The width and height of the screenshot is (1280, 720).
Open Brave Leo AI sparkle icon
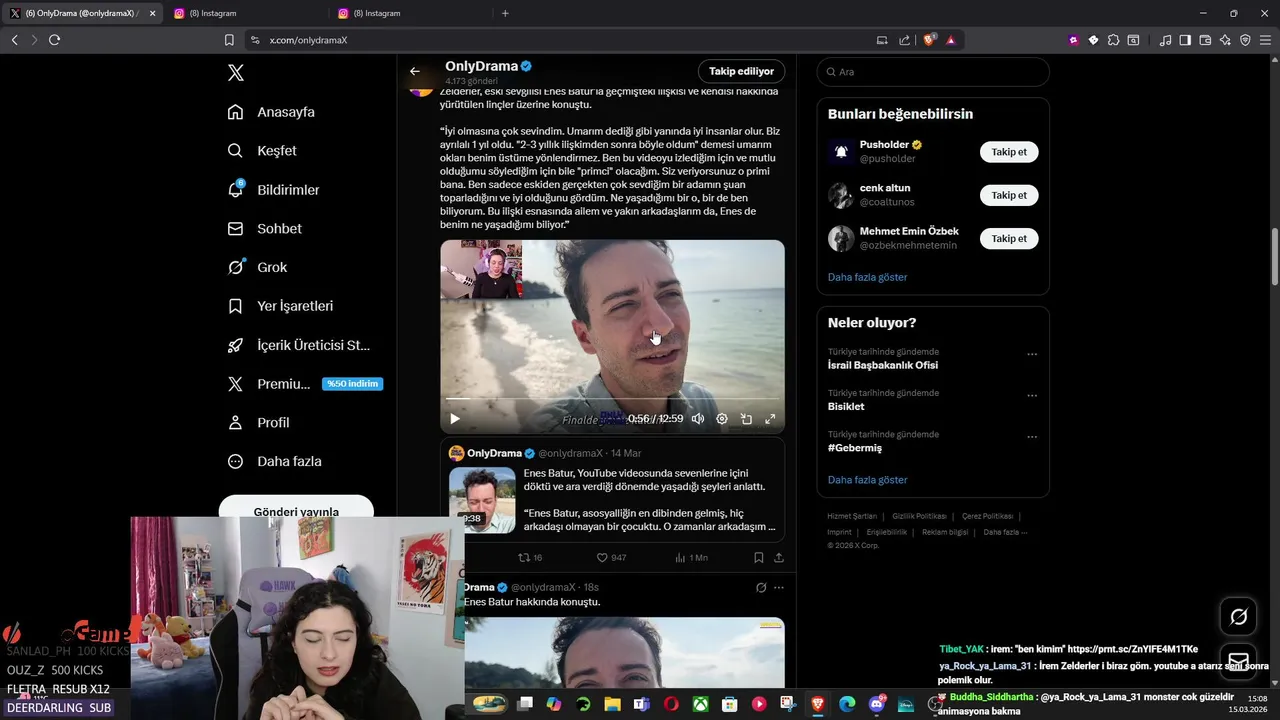(1225, 40)
